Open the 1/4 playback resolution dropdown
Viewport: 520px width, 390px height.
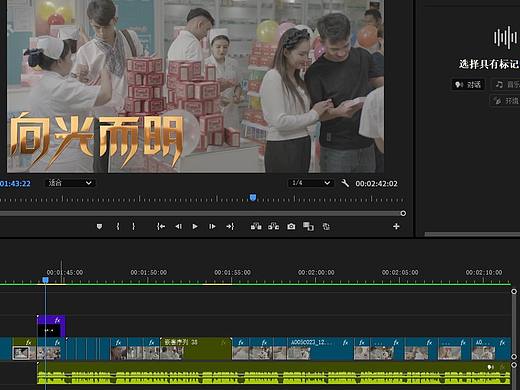coord(311,183)
